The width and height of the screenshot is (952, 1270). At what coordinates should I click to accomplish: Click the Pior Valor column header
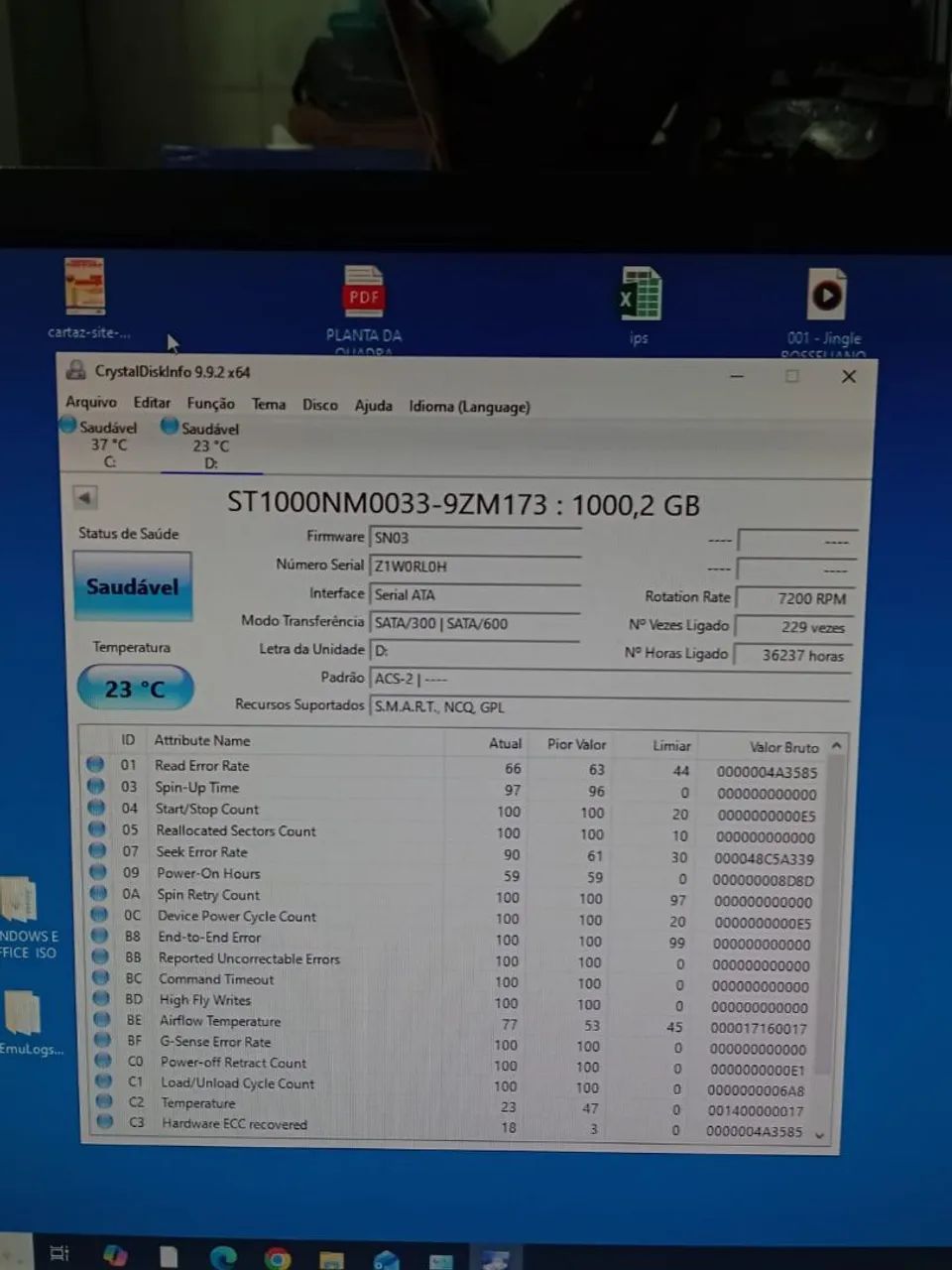[x=576, y=744]
